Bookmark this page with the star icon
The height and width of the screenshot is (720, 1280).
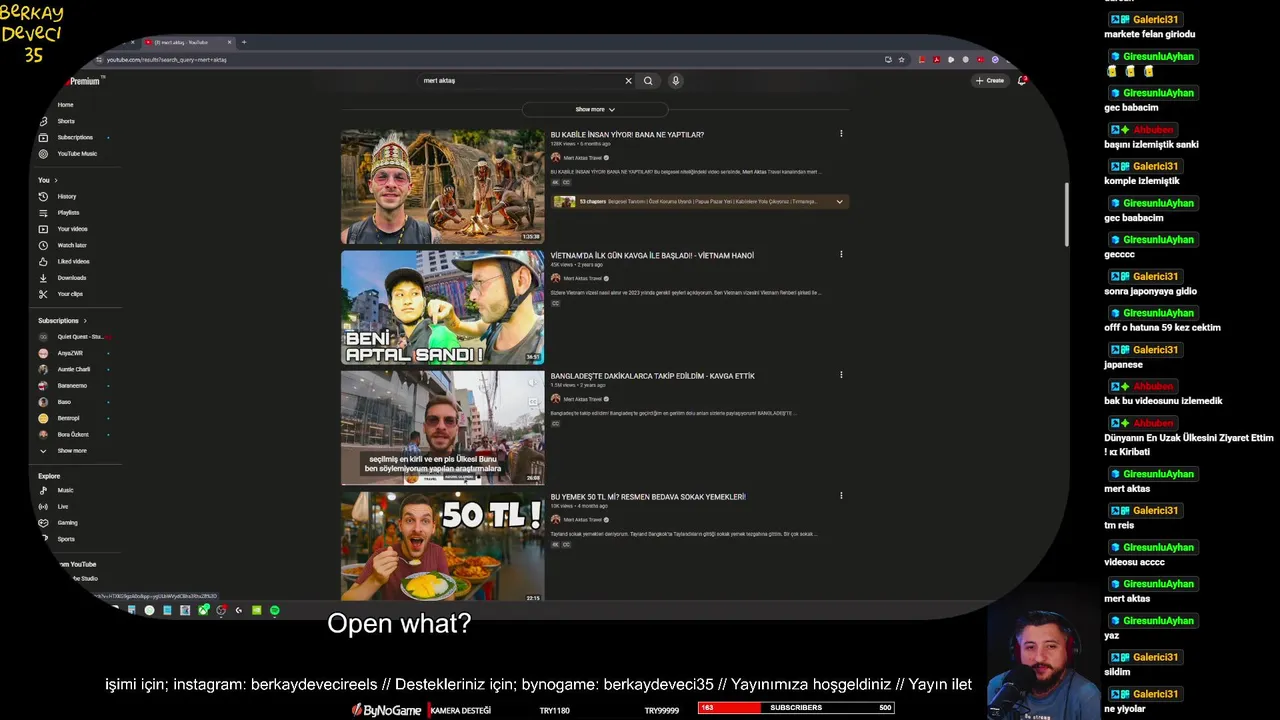pos(901,59)
